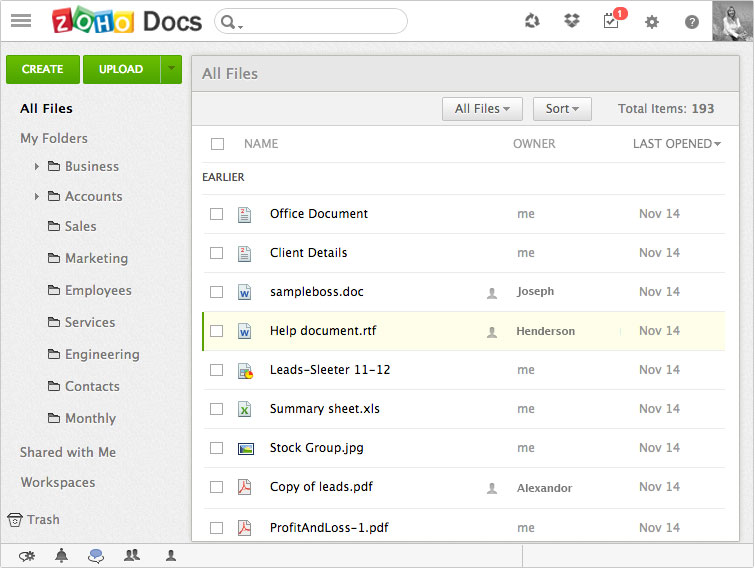The image size is (755, 569).
Task: Open tasks icon with notification badge
Action: 612,21
